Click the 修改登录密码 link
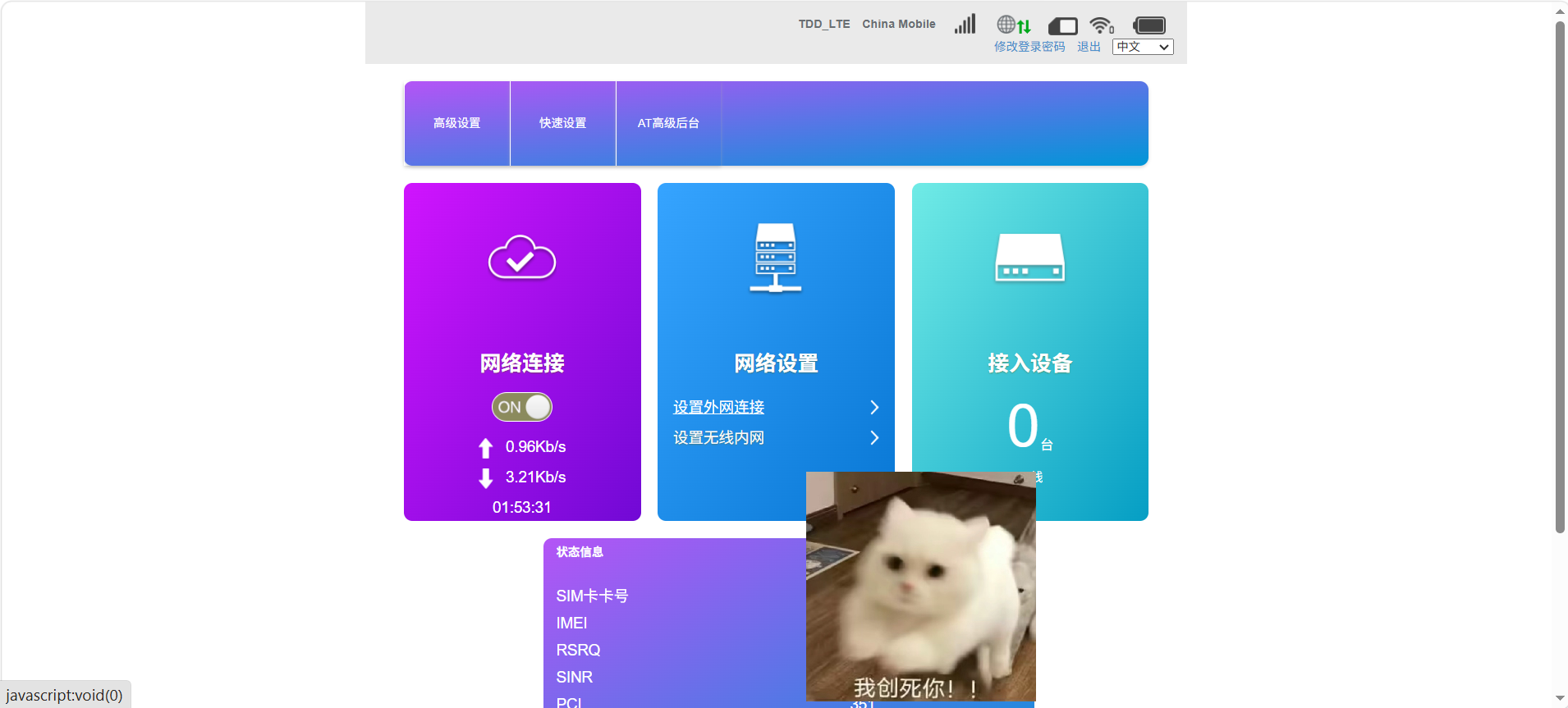This screenshot has height=708, width=1568. (x=1029, y=47)
